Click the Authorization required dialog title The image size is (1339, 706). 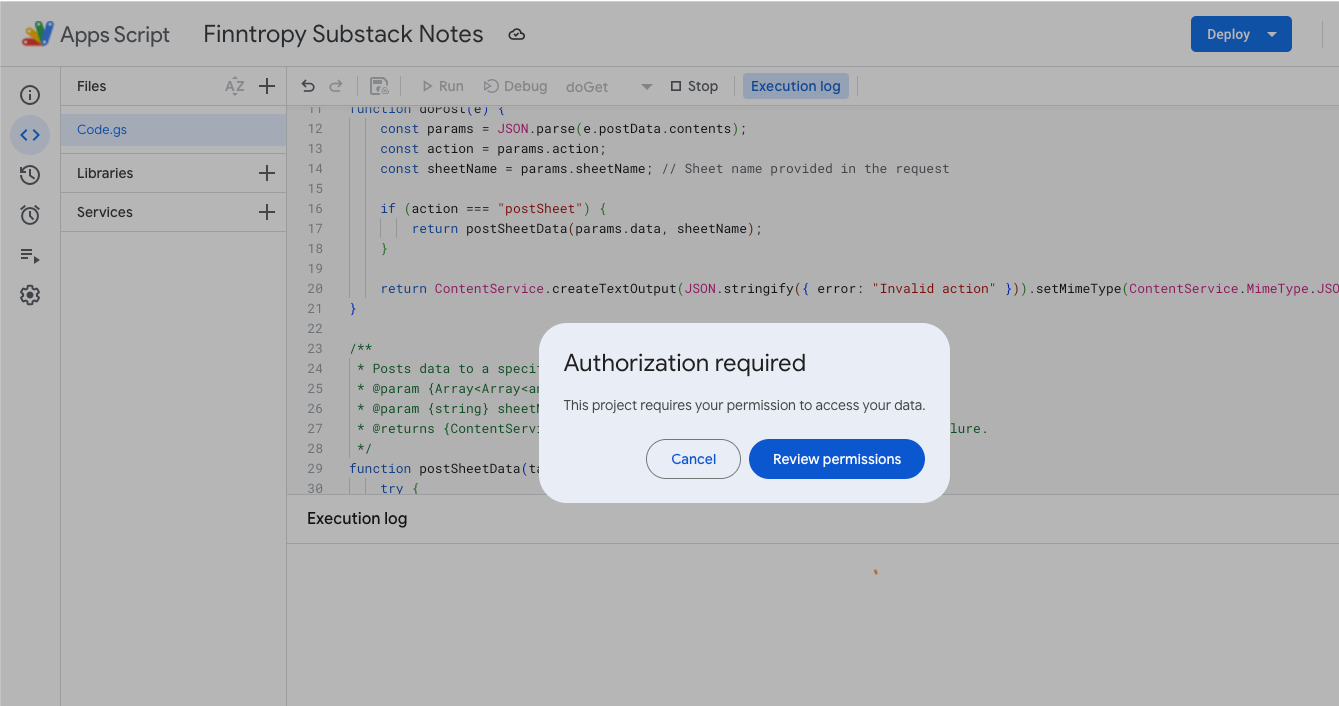coord(685,363)
